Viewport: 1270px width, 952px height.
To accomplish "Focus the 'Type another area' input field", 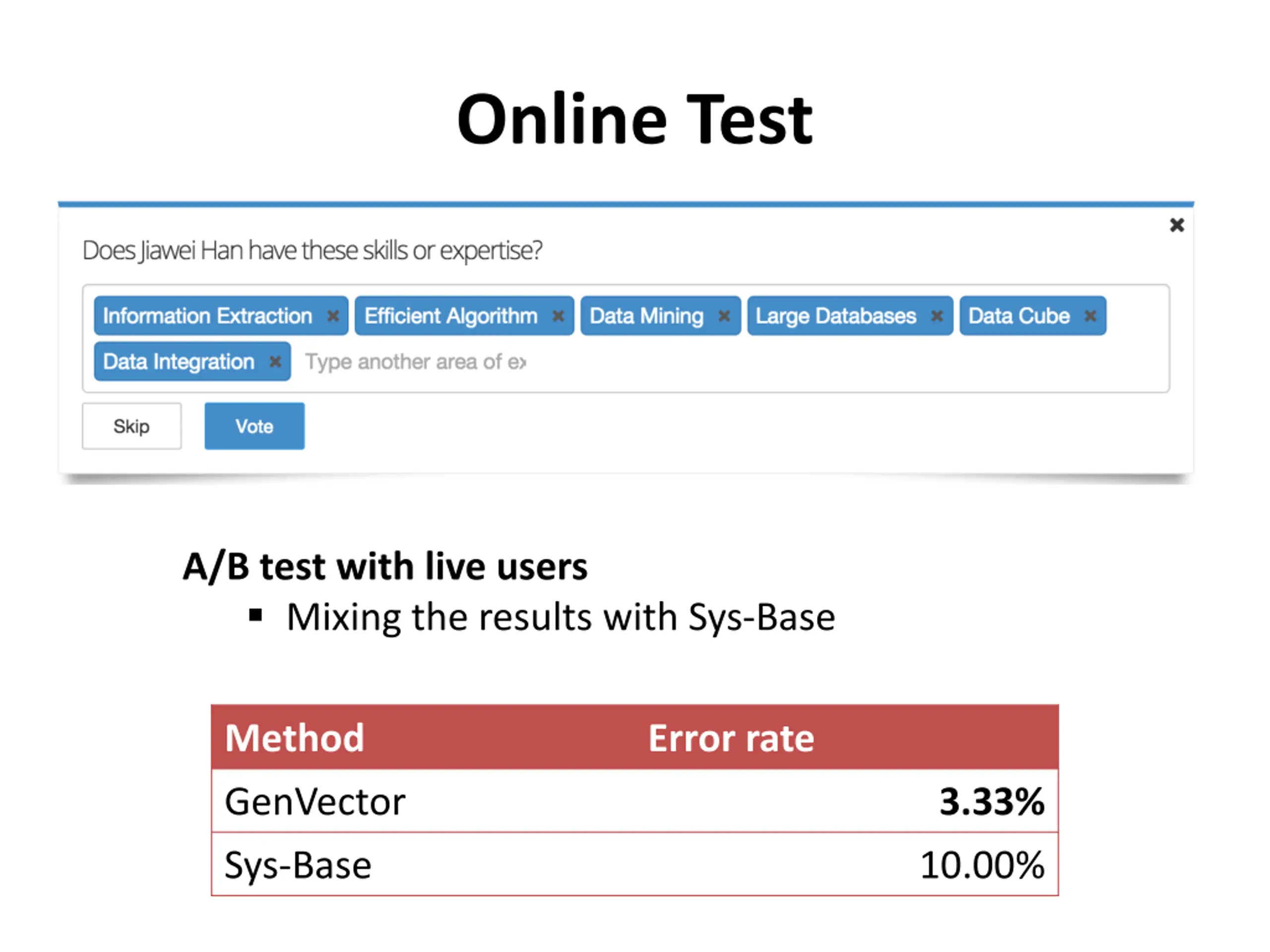I will click(x=415, y=361).
